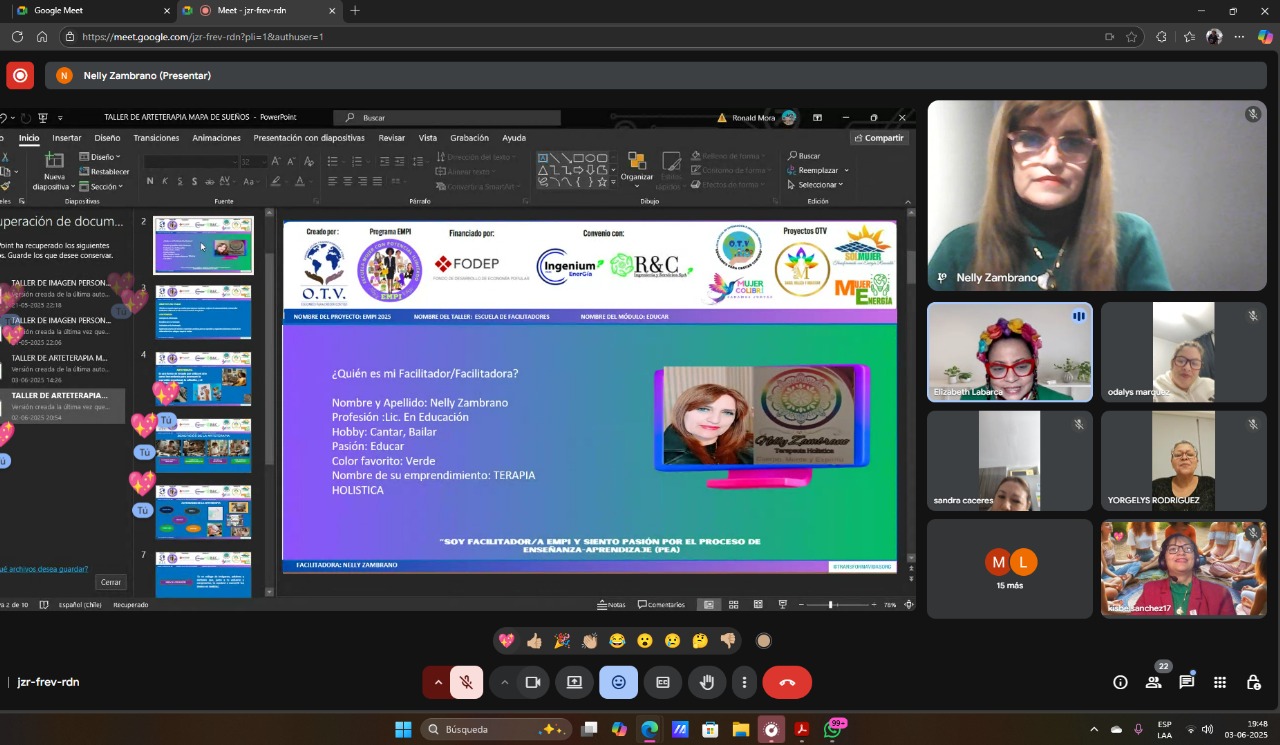Open host controls lock icon

click(1253, 682)
